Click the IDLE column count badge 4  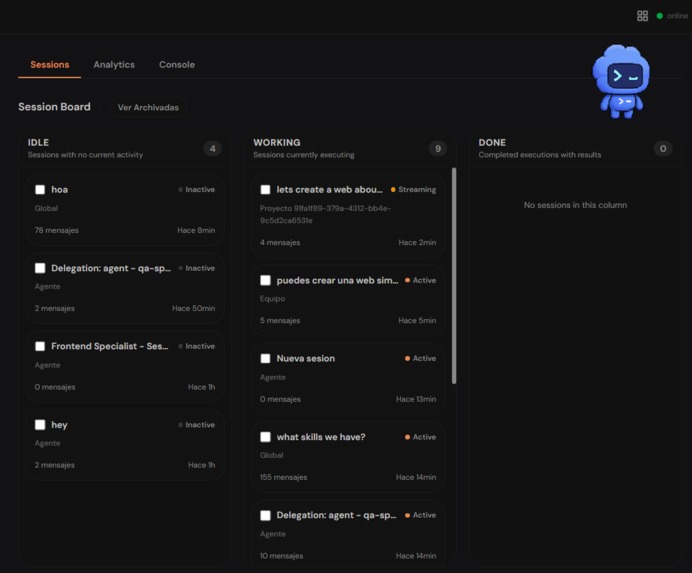[x=212, y=149]
